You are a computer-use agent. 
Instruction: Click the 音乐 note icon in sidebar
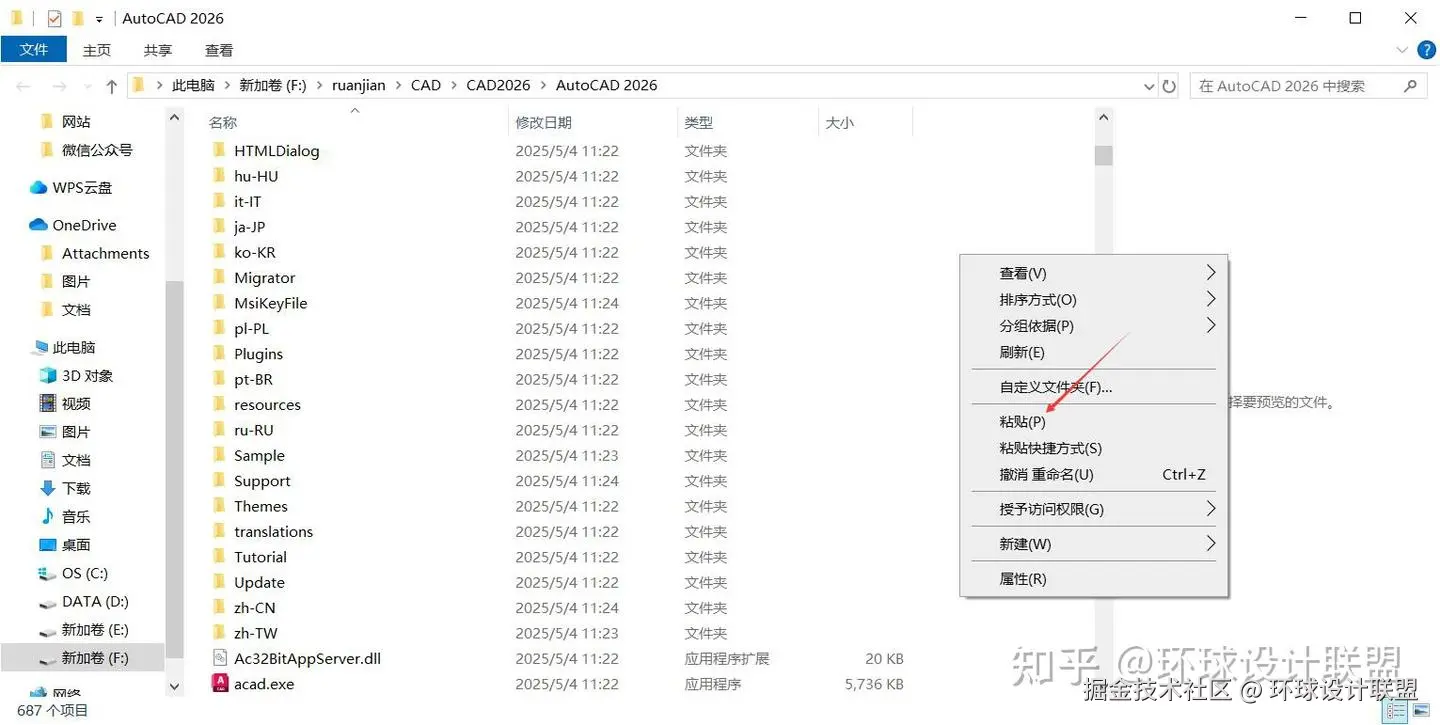coord(47,516)
